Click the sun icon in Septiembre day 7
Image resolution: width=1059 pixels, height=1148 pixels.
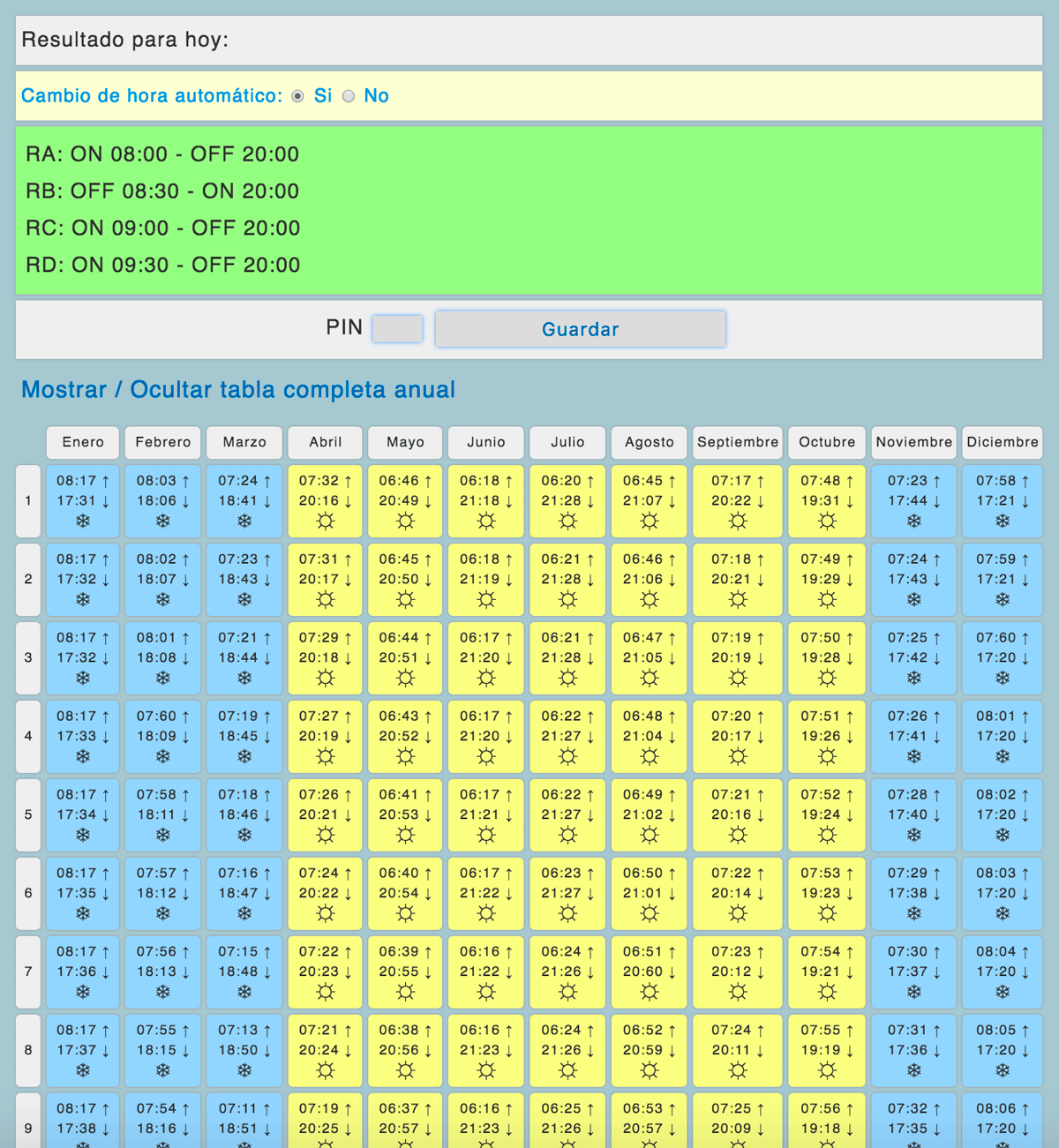point(738,993)
